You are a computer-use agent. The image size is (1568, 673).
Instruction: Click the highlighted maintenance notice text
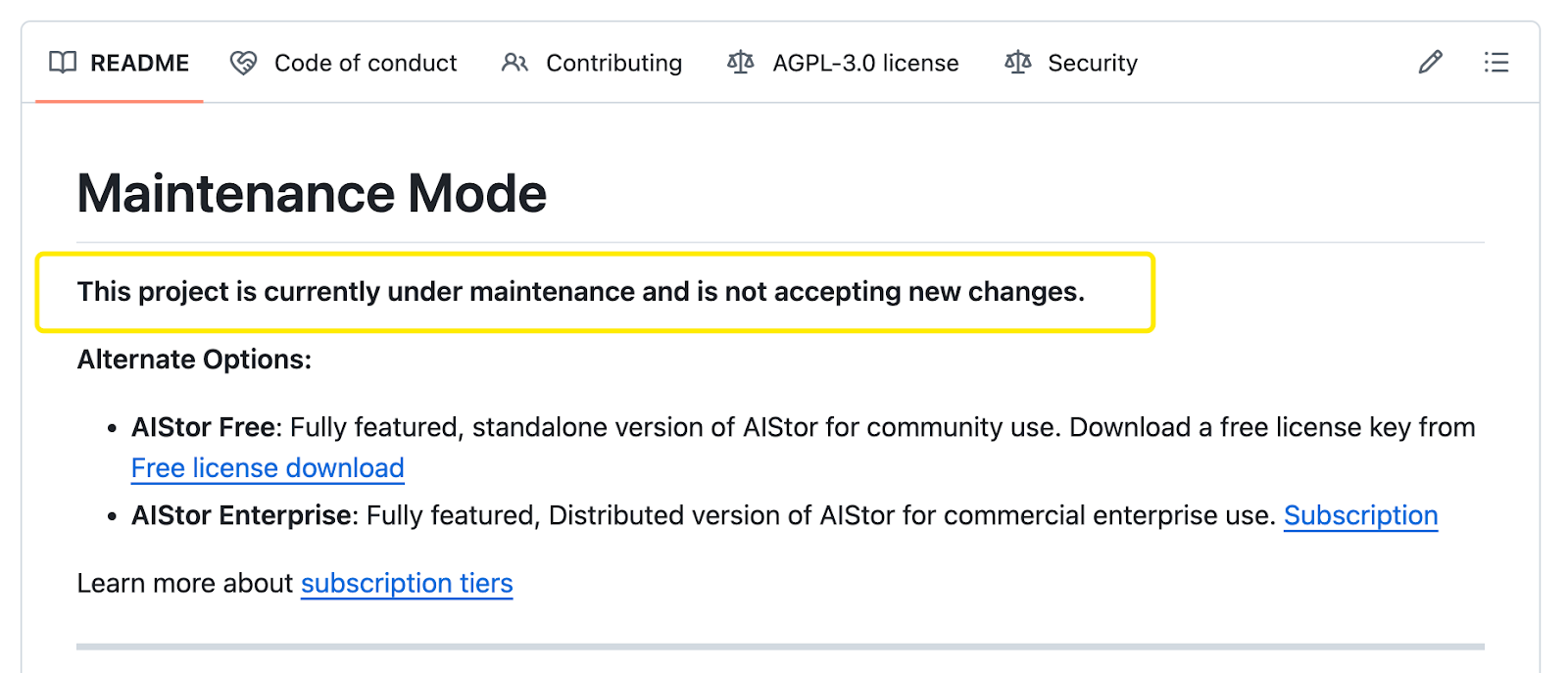[x=580, y=292]
